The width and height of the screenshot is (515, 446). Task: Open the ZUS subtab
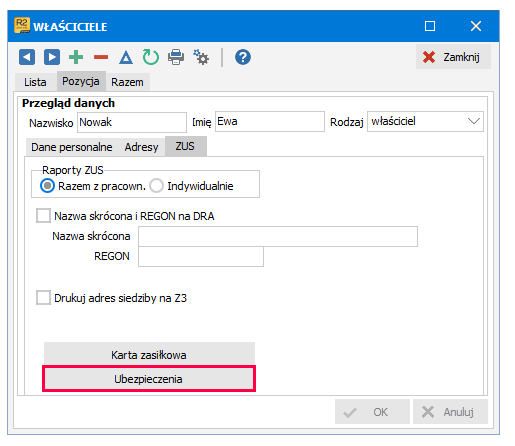click(186, 146)
